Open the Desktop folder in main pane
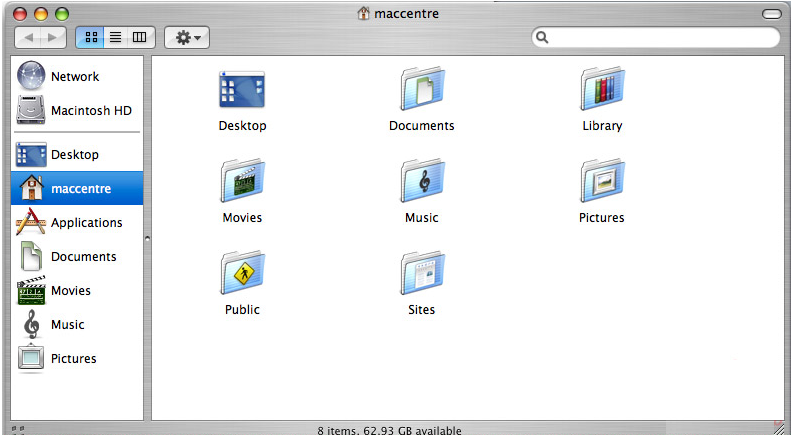The image size is (793, 438). tap(242, 90)
